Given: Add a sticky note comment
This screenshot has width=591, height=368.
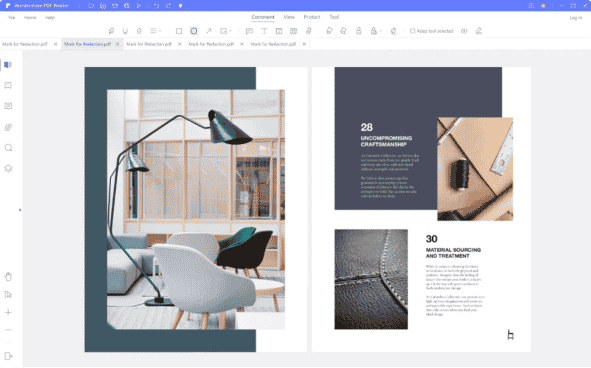Looking at the screenshot, I should point(249,31).
